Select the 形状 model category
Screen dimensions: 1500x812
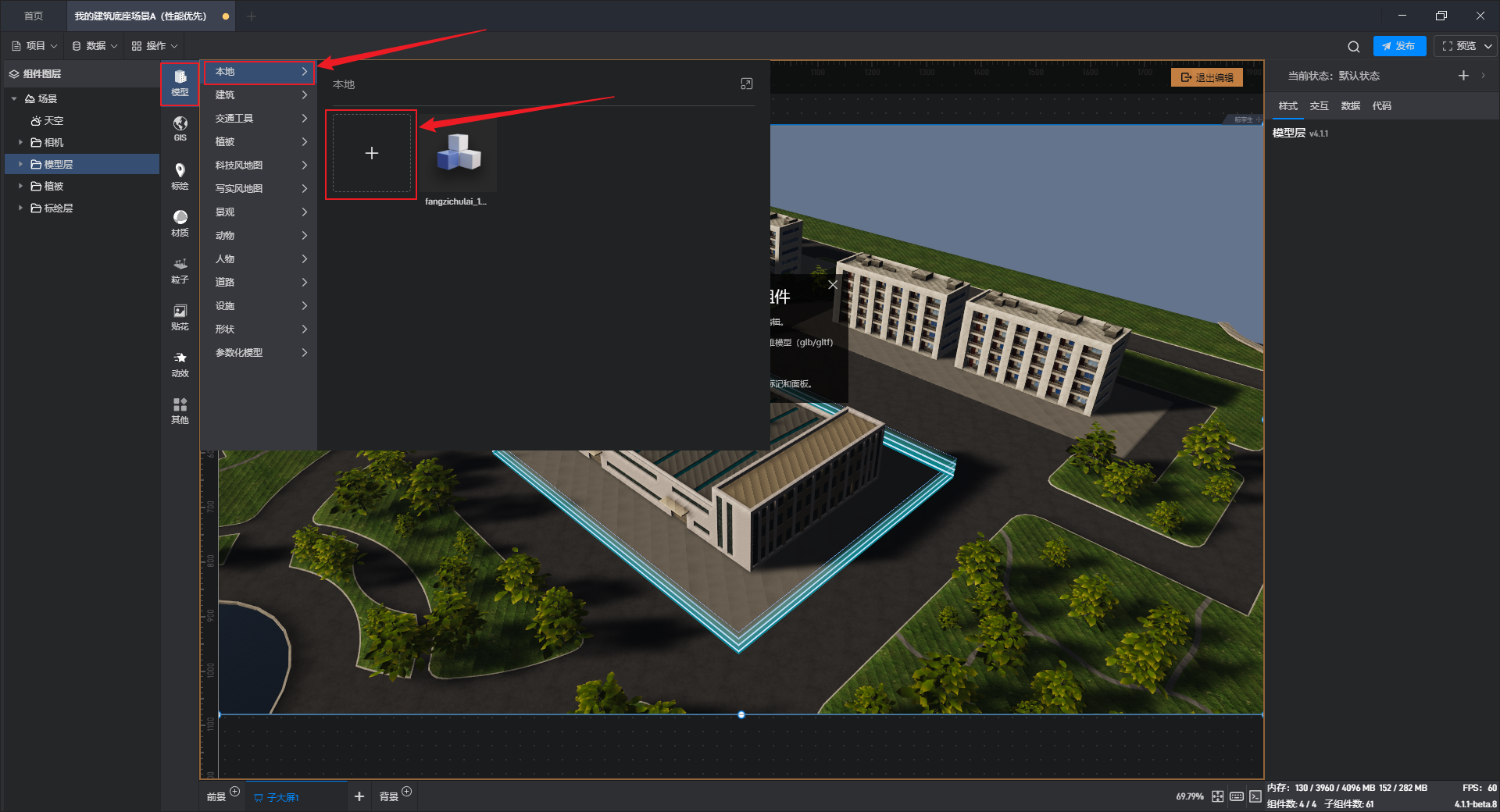click(x=260, y=329)
